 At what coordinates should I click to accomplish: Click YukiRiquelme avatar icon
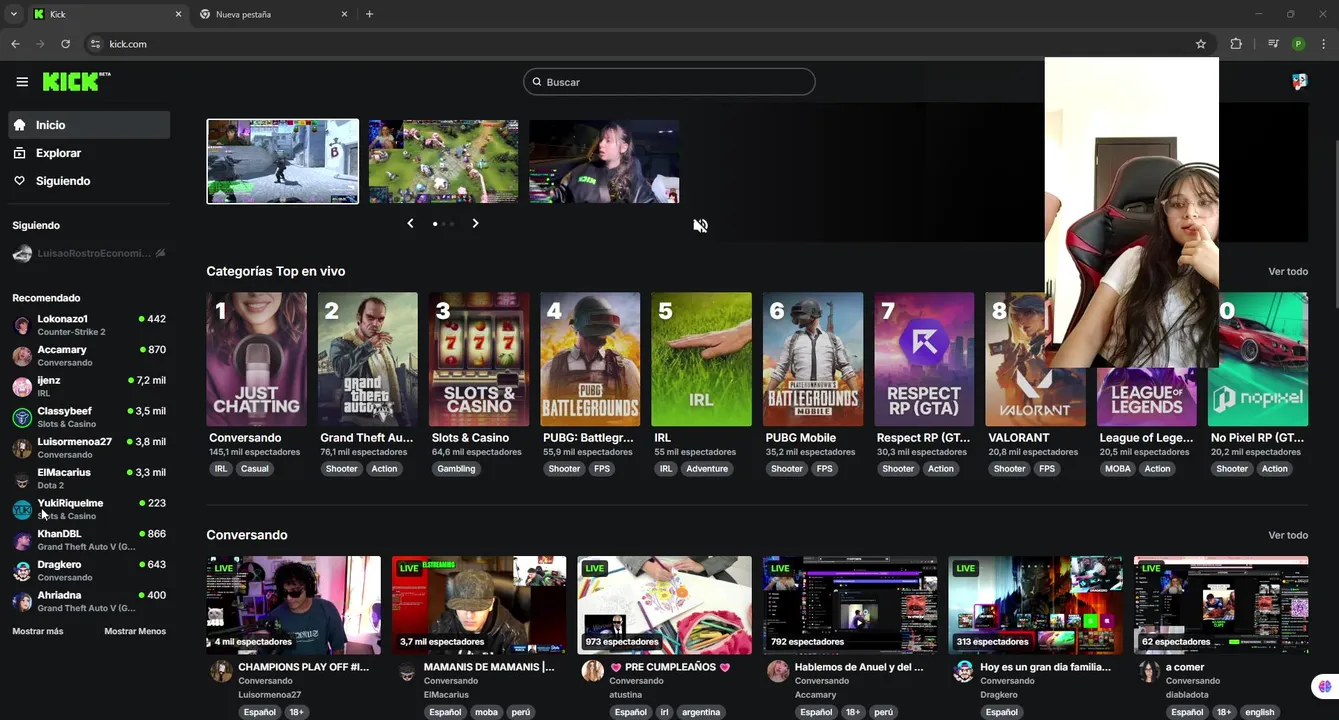point(22,510)
